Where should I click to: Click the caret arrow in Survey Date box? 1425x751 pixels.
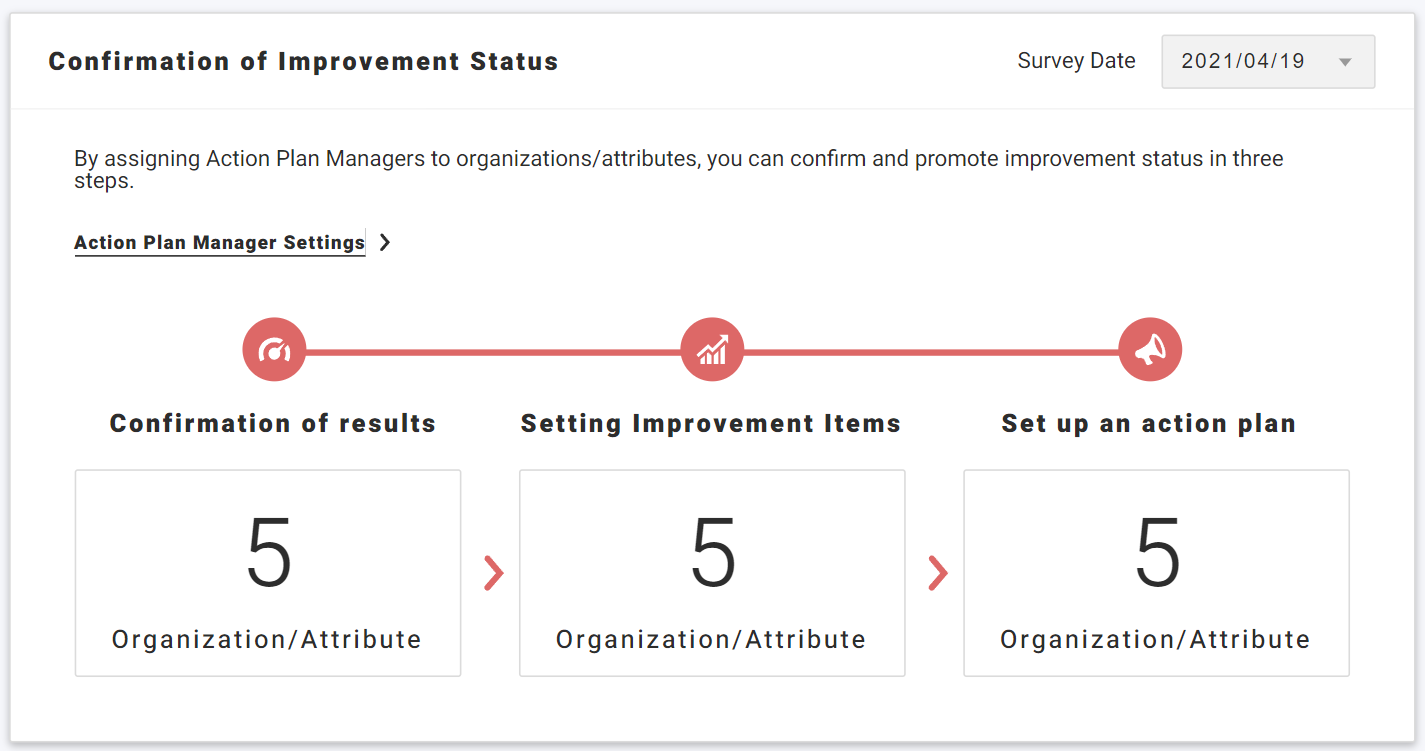tap(1345, 62)
